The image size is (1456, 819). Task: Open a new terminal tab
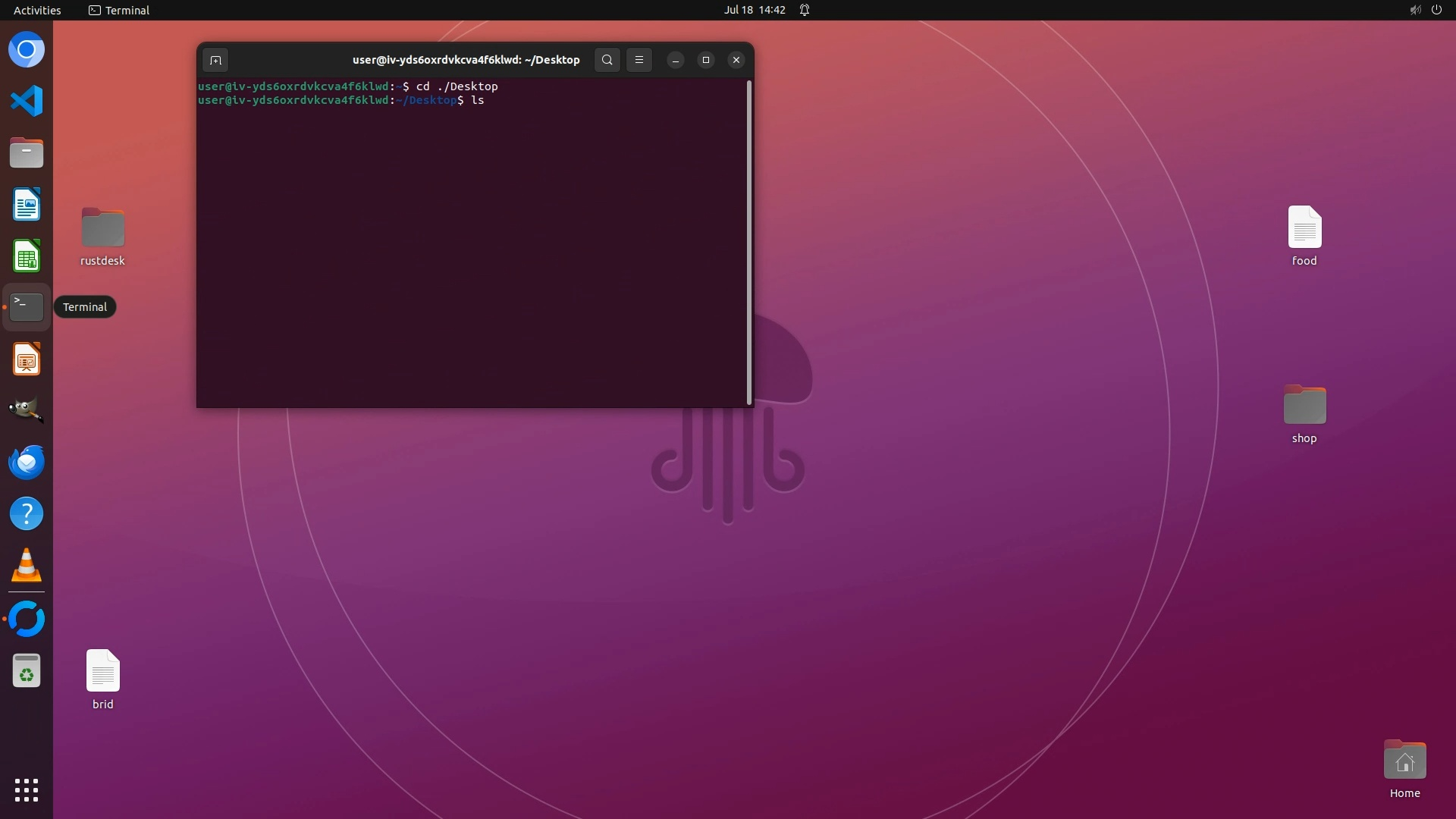point(215,60)
